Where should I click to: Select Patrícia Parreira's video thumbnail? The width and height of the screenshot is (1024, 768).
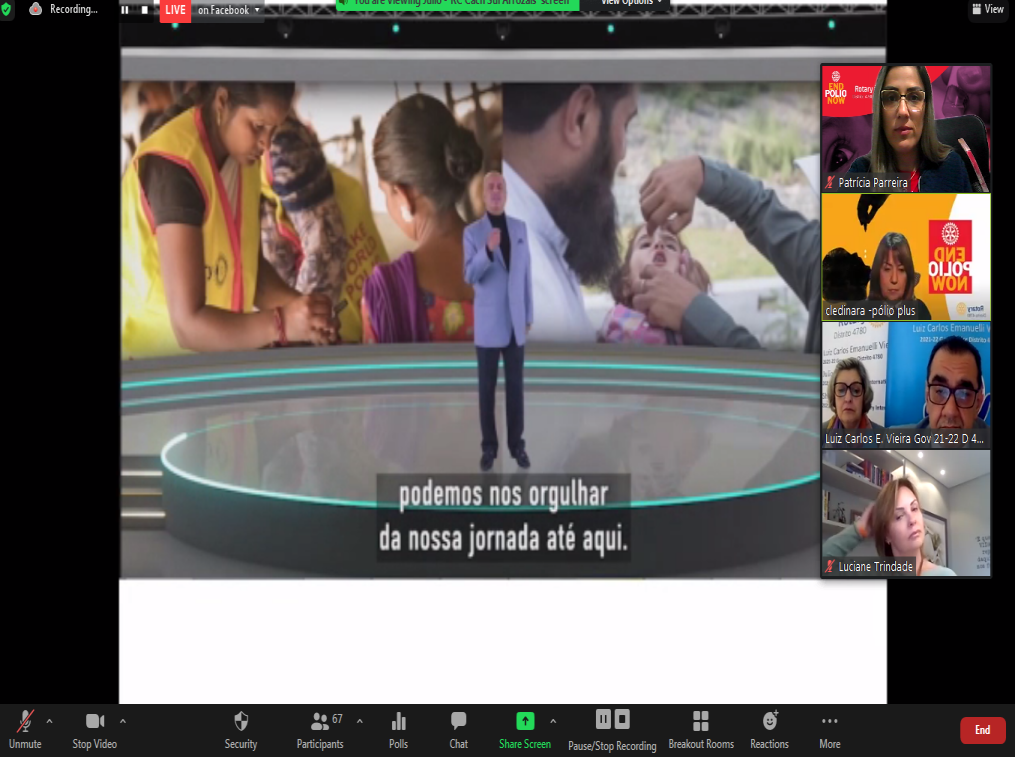[x=906, y=128]
